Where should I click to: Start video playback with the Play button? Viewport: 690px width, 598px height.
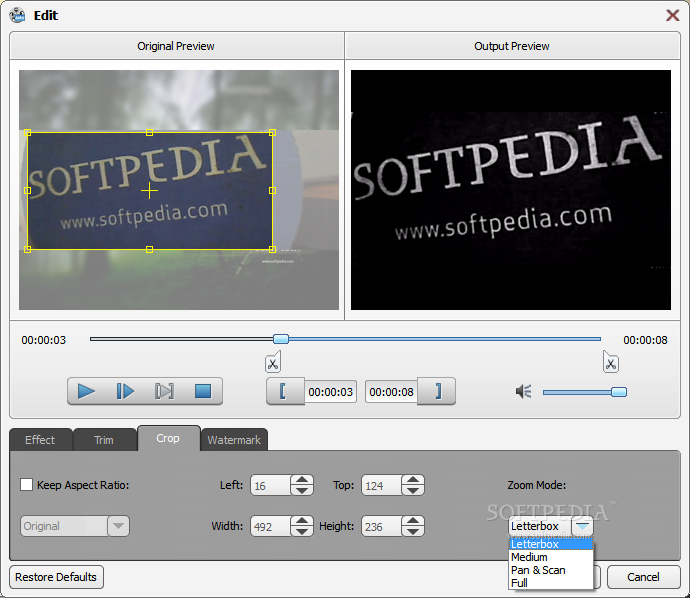[x=86, y=391]
